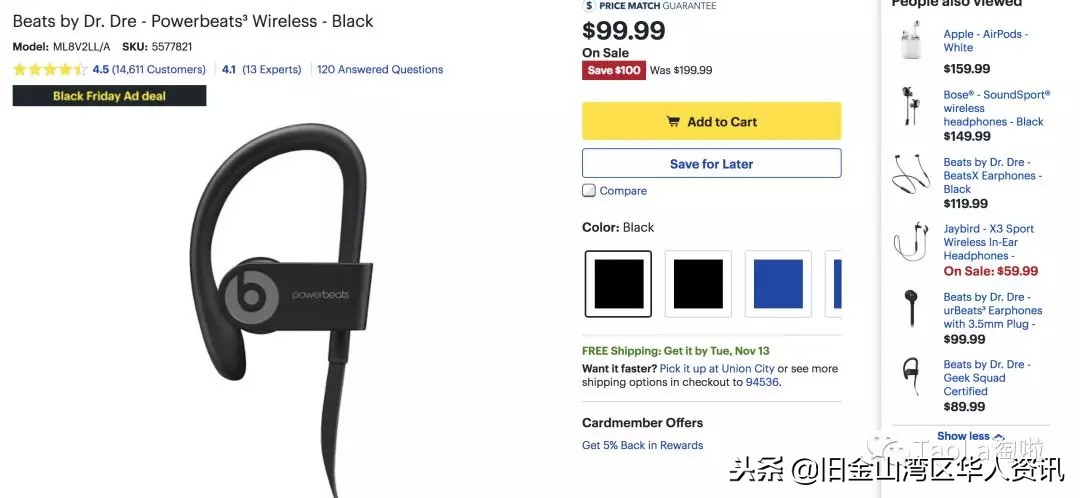Open the 13 Experts reviews link
The height and width of the screenshot is (498, 1080).
coord(272,70)
